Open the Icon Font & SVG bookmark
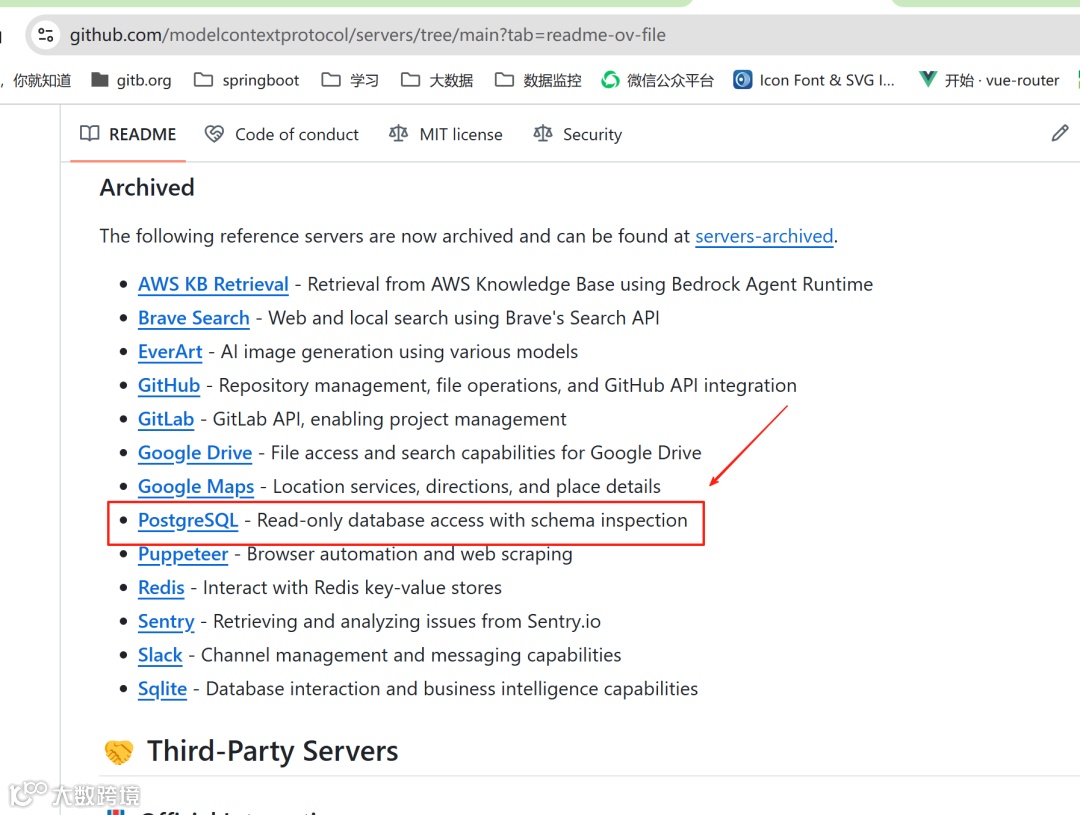This screenshot has width=1080, height=815. 813,80
